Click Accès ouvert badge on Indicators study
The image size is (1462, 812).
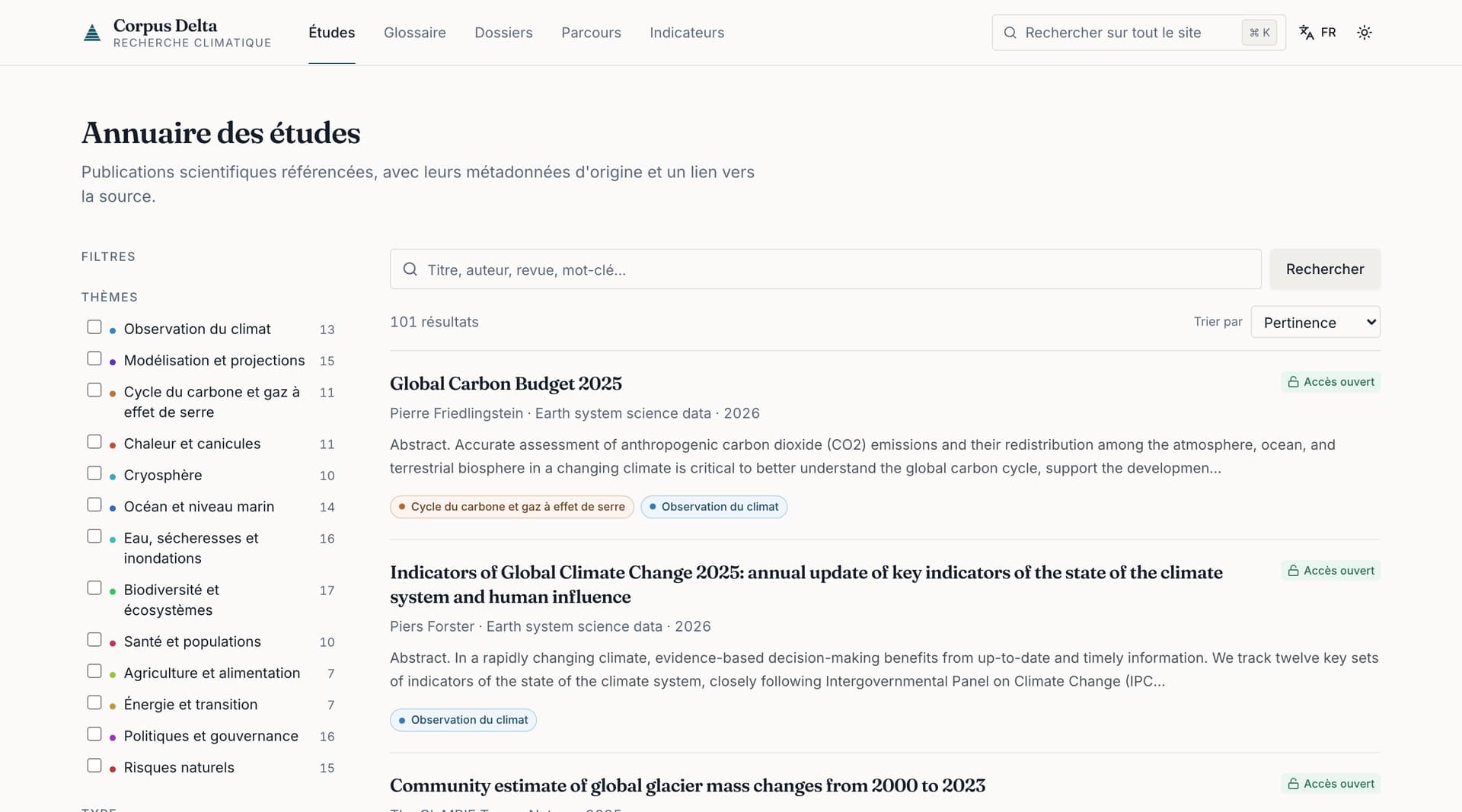point(1330,571)
